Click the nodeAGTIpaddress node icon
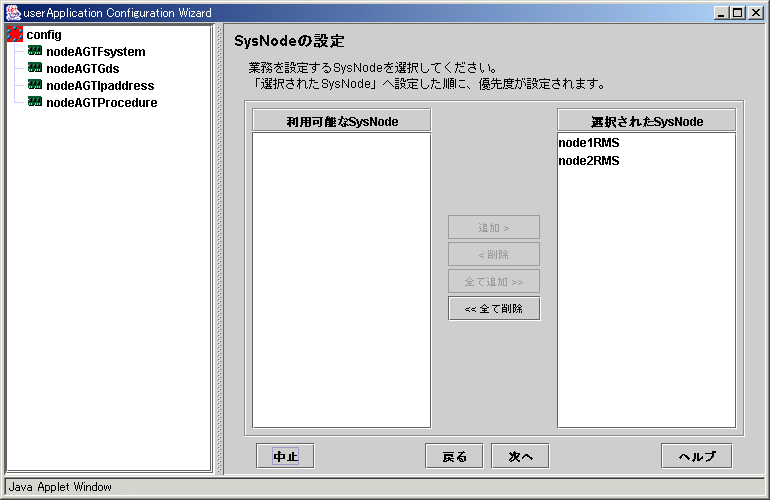 click(35, 85)
